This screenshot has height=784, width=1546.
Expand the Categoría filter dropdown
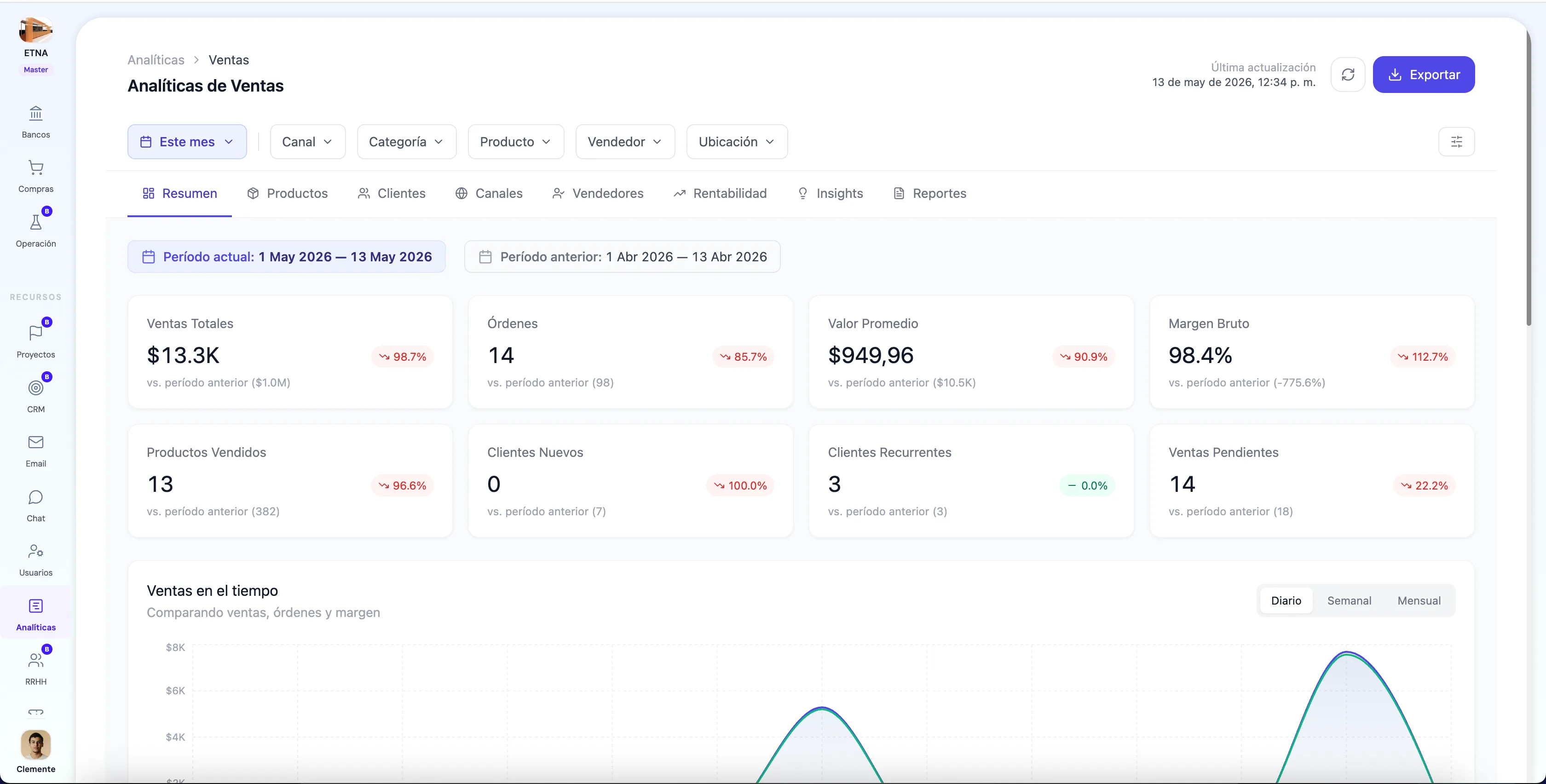coord(407,142)
